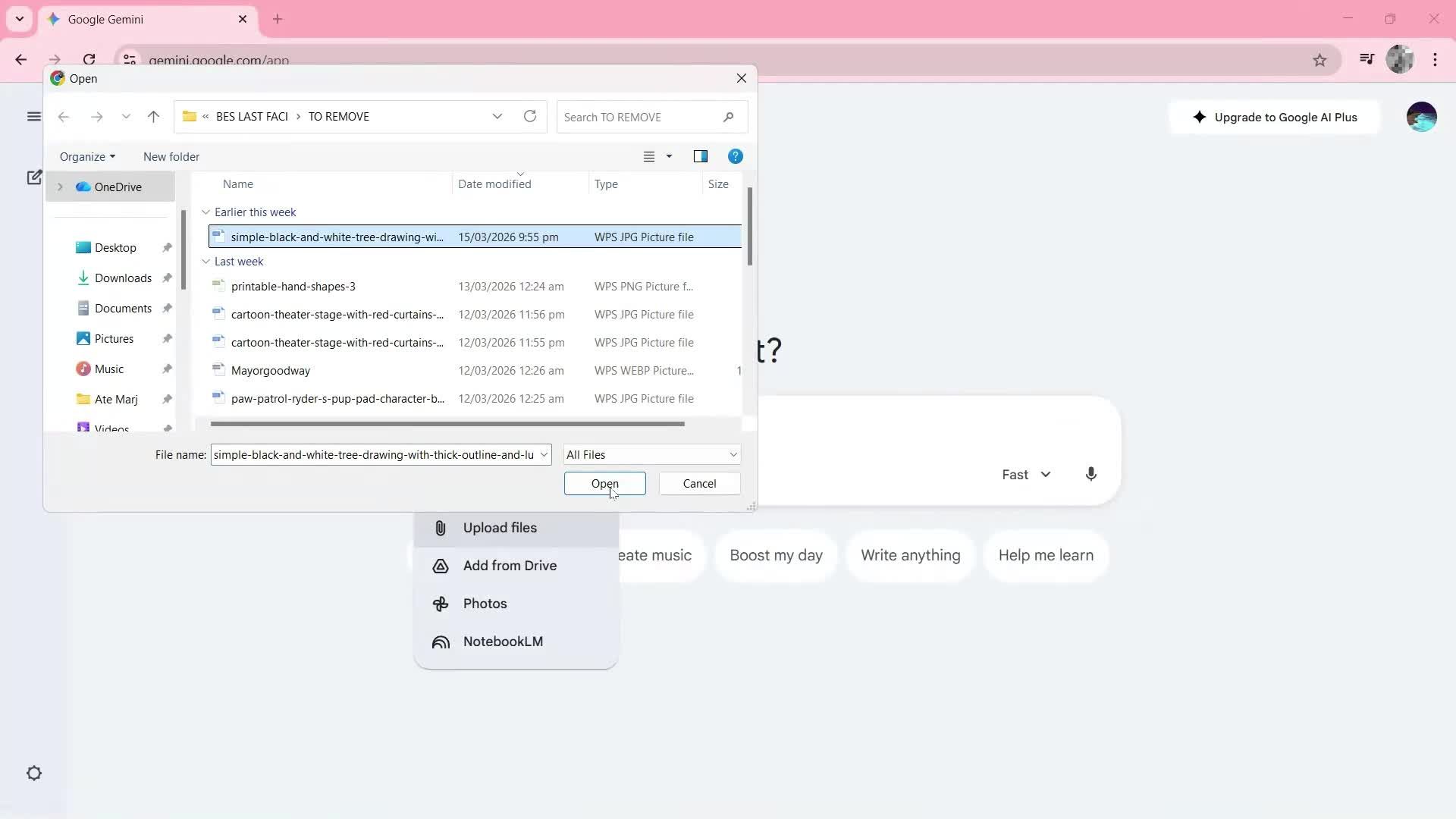Collapse the Earlier this week group

tap(205, 212)
